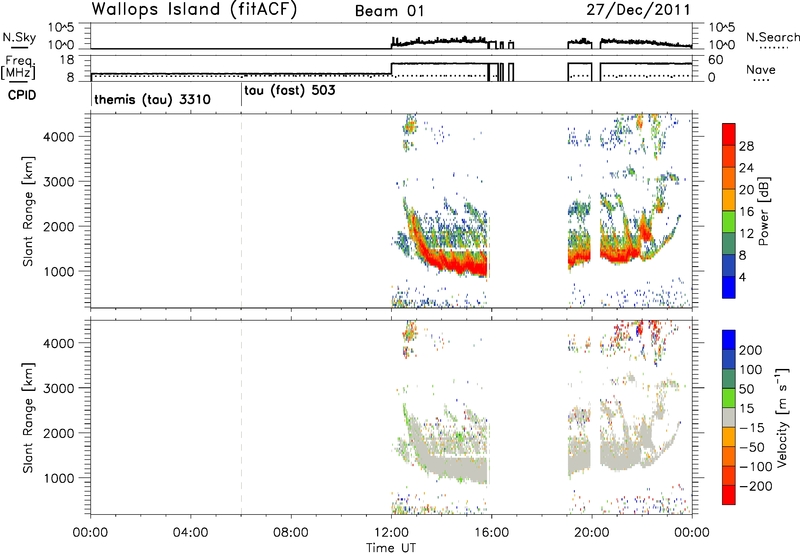Click the 'N.Search' legend label
This screenshot has width=800, height=554.
(772, 37)
